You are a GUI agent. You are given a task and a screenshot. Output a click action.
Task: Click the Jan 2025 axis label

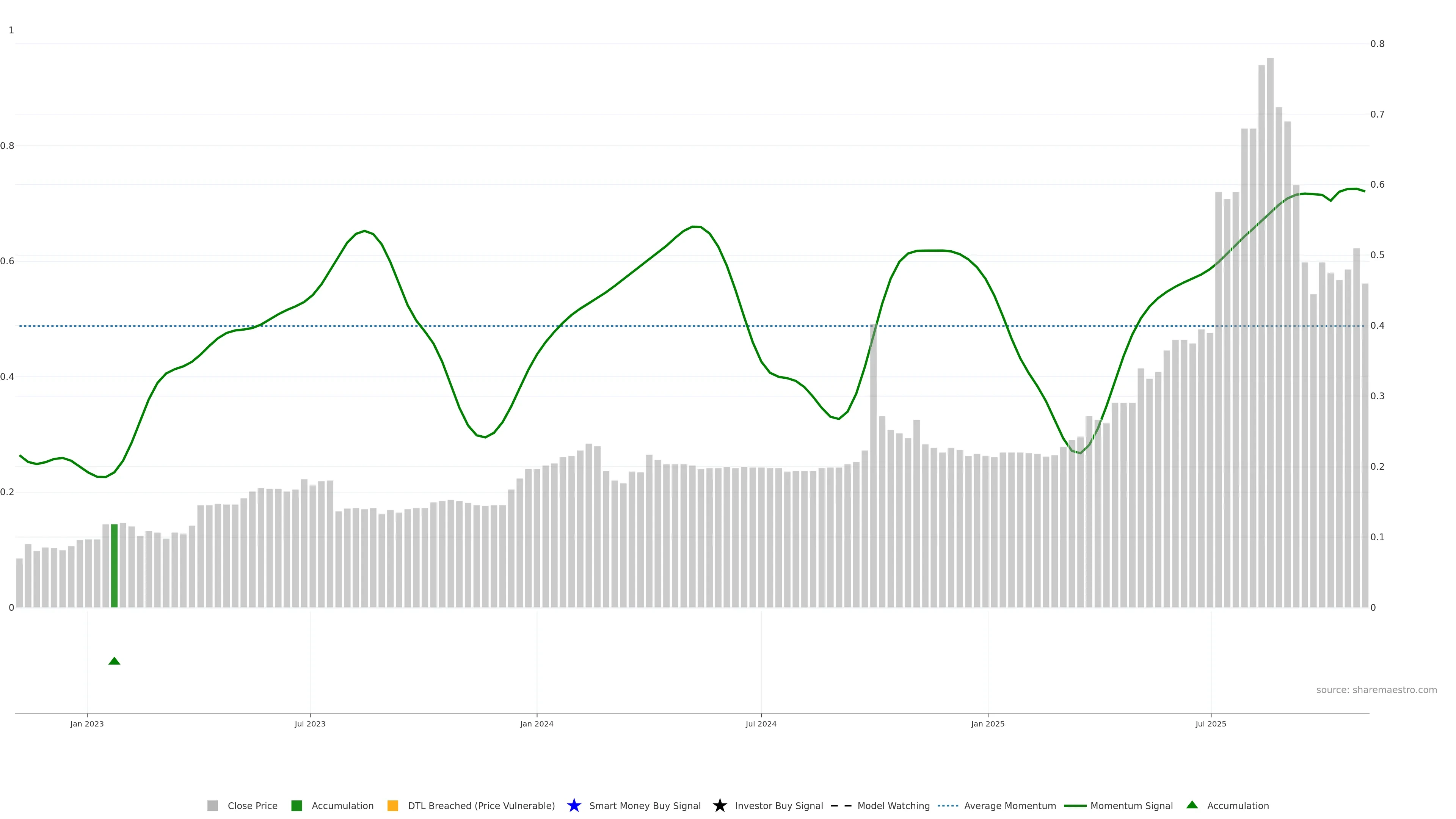[x=987, y=723]
